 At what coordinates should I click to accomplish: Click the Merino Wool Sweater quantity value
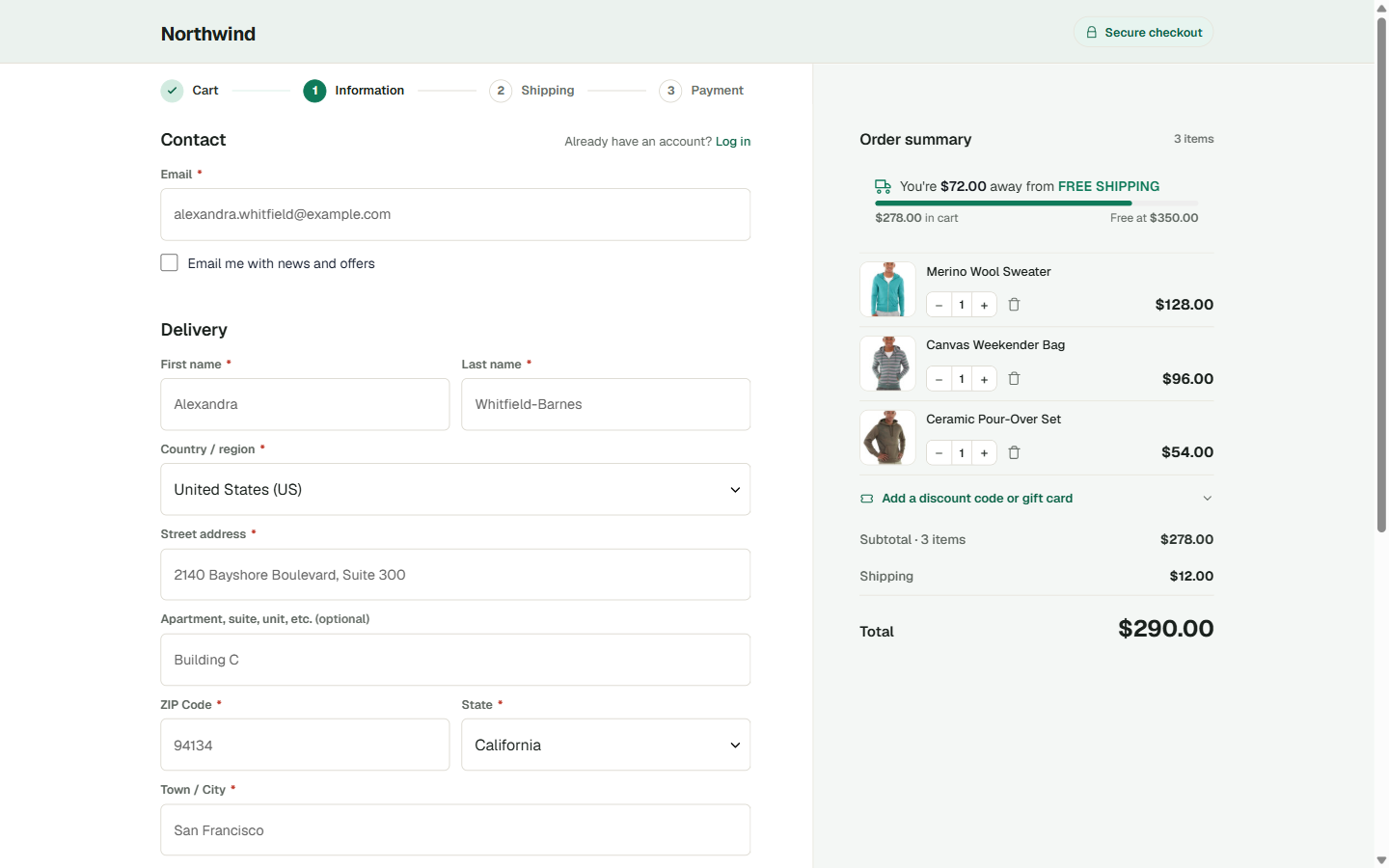962,305
